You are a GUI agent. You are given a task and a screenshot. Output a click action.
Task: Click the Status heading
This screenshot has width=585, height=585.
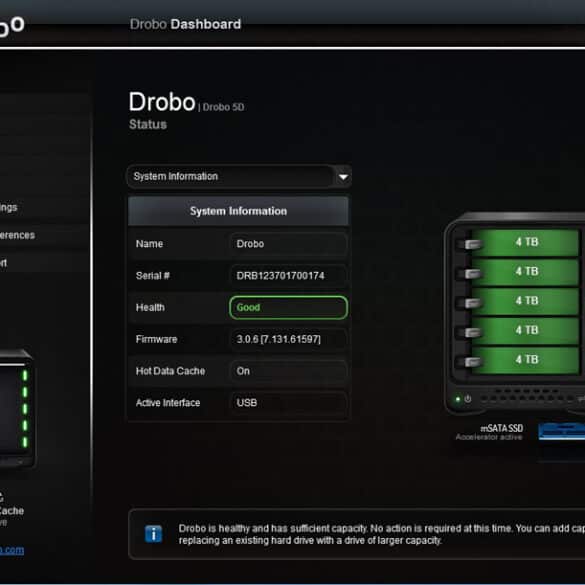(148, 124)
